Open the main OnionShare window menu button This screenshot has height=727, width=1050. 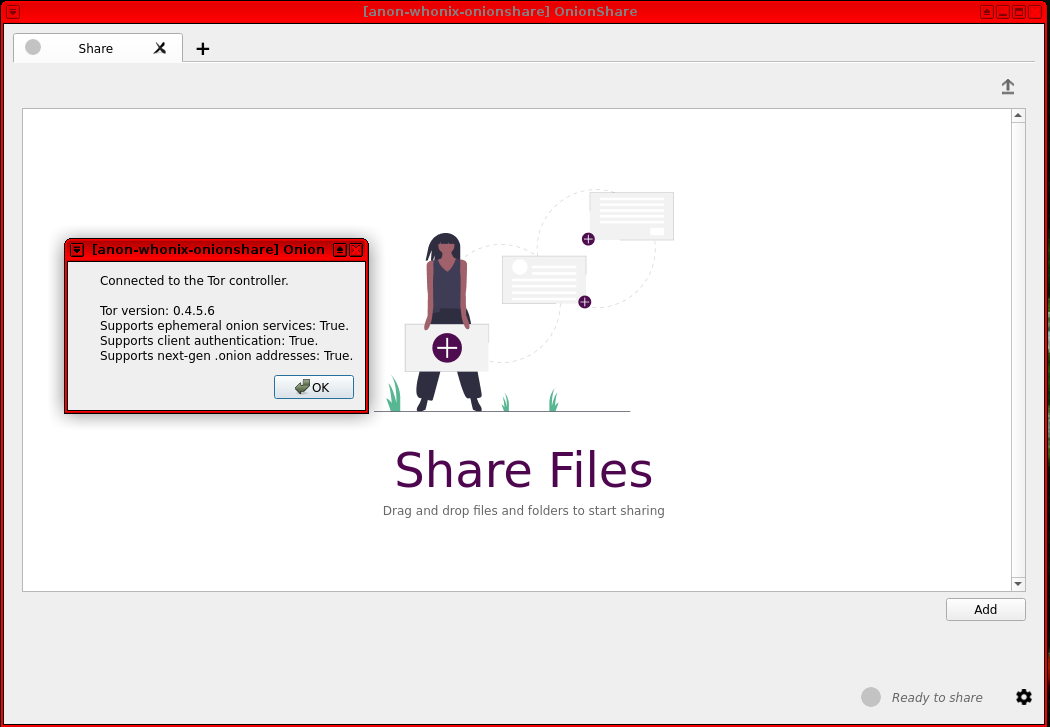click(12, 11)
